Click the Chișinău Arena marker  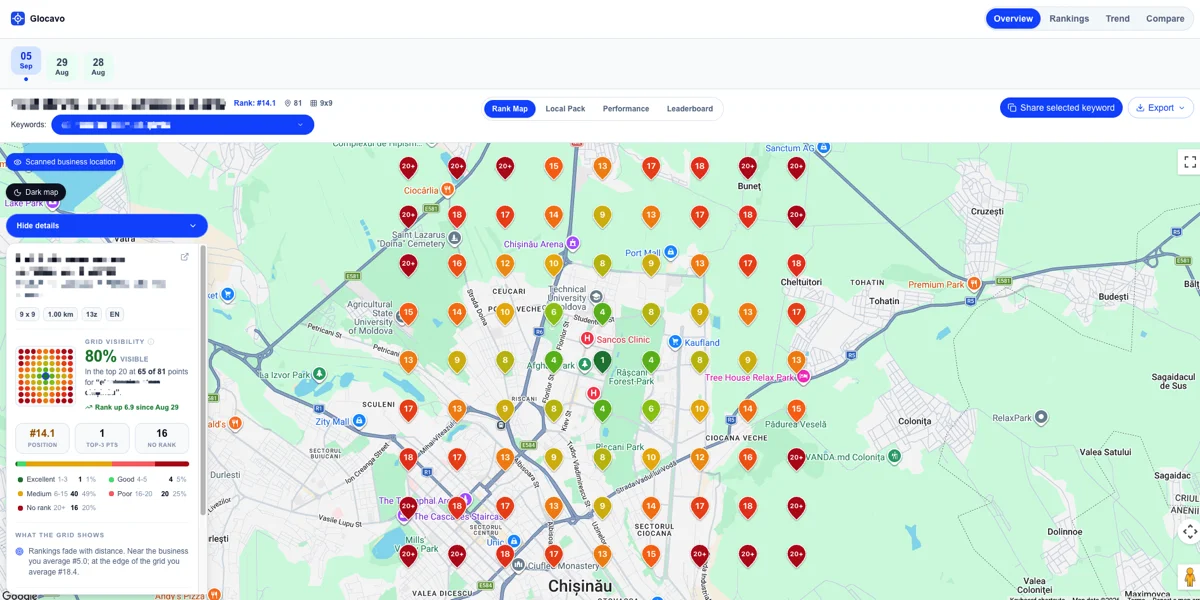click(x=573, y=243)
